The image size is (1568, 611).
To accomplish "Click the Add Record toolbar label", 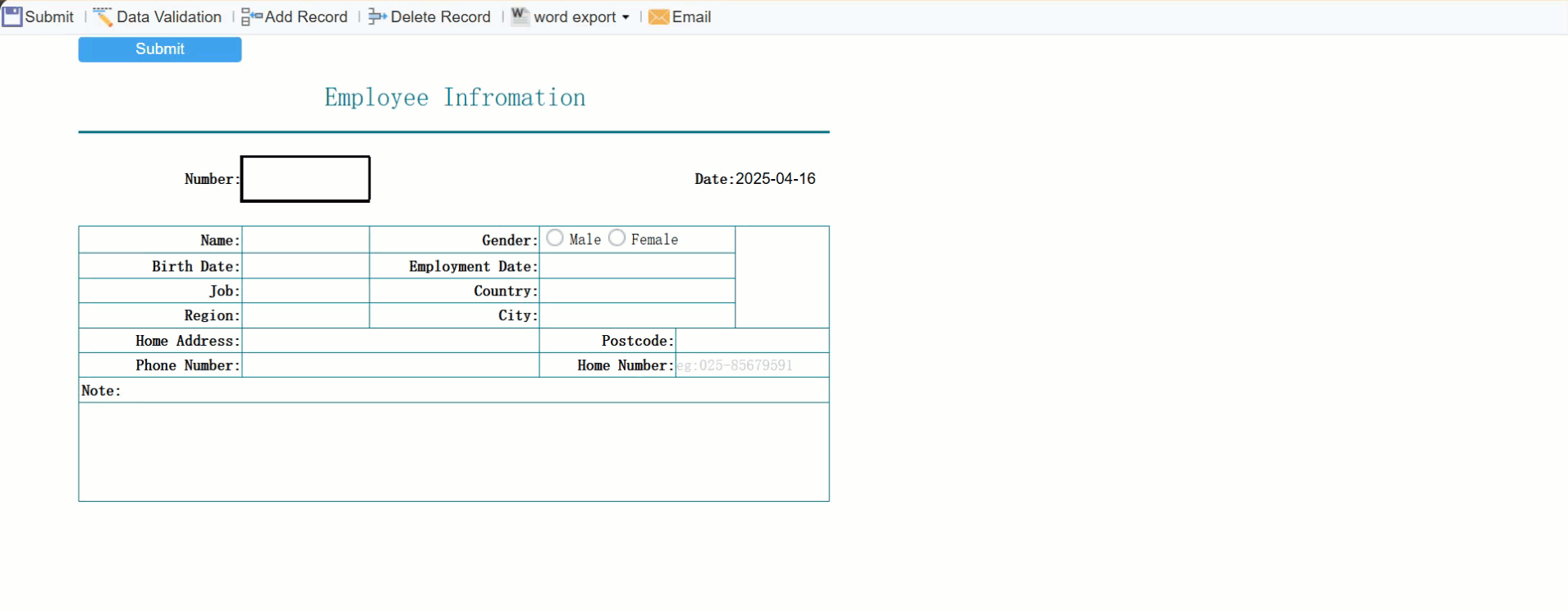I will tap(306, 17).
